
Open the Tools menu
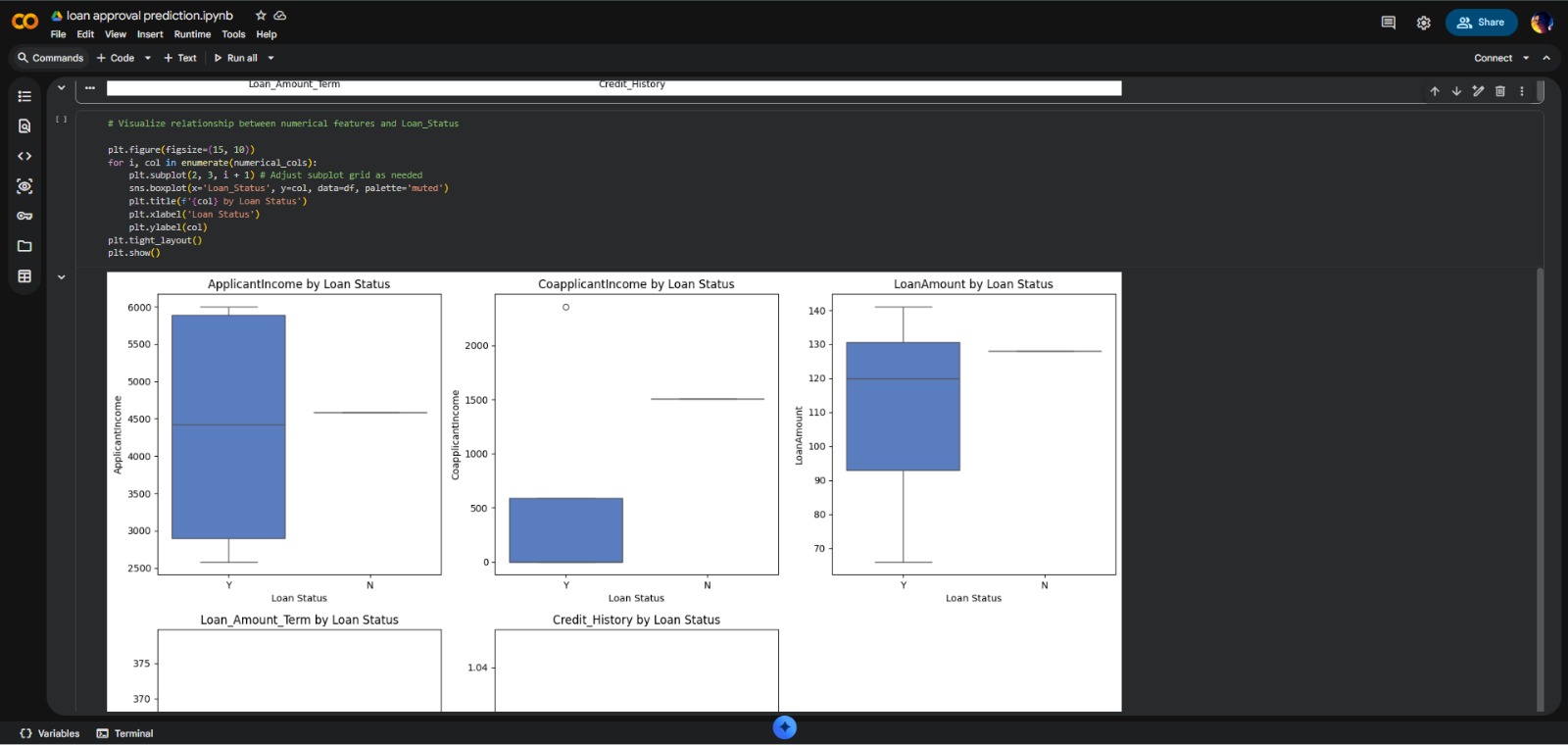pyautogui.click(x=233, y=34)
